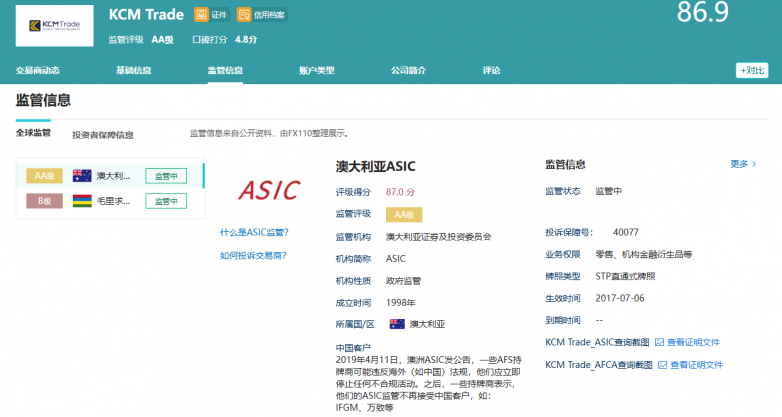
Task: Click 监管中 status badge for 澳大利亚
Action: coord(166,176)
